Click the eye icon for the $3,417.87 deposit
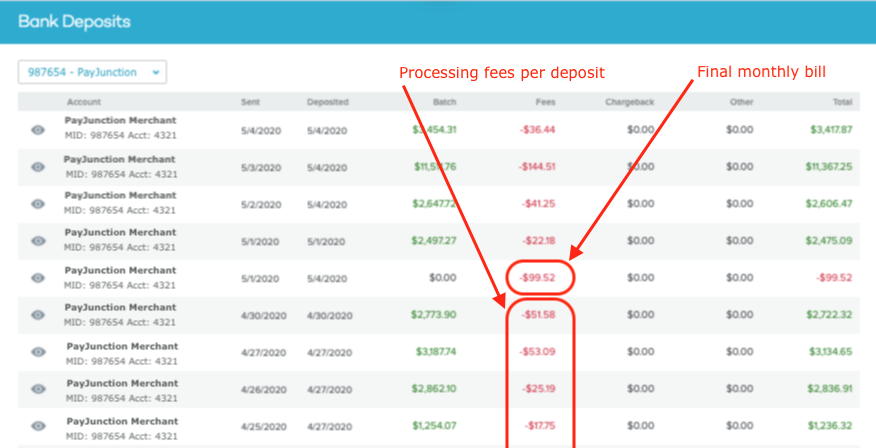The width and height of the screenshot is (876, 448). [x=38, y=130]
